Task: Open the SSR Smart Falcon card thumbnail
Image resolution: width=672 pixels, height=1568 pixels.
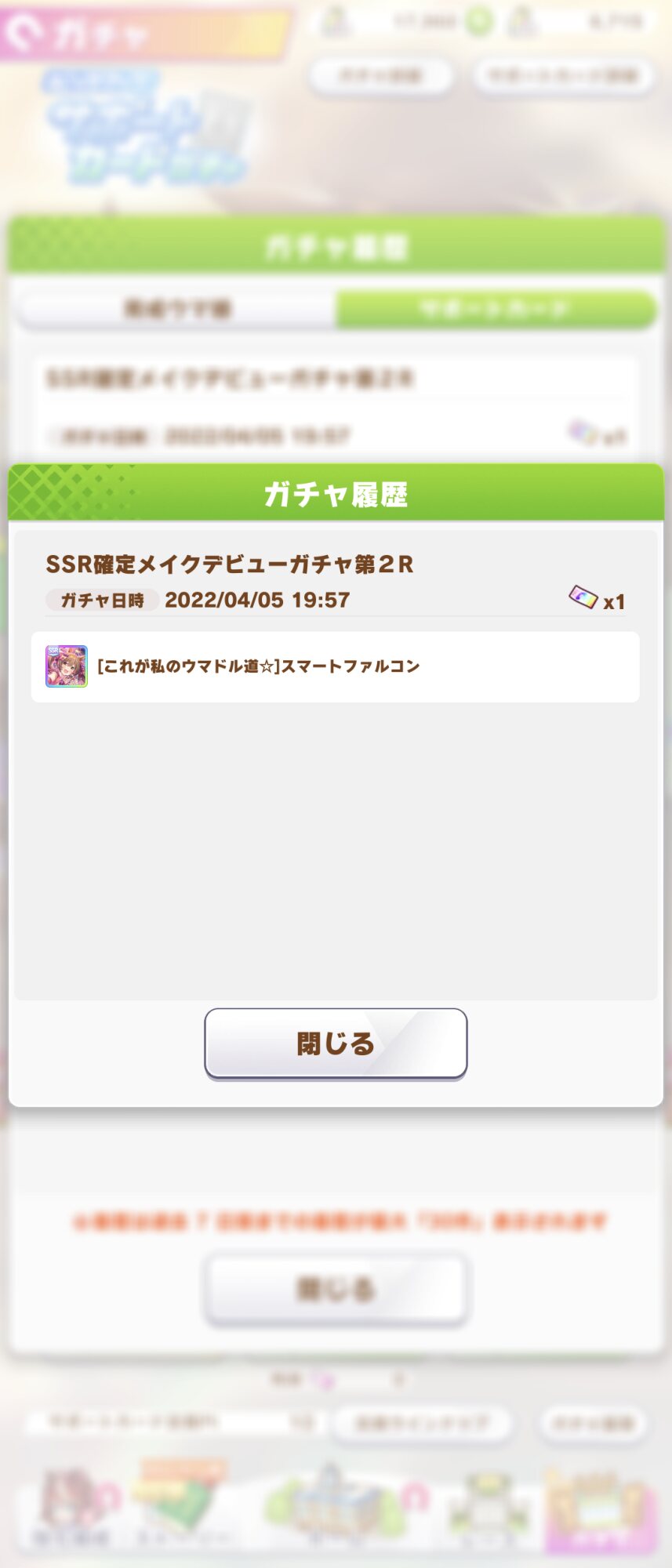Action: pyautogui.click(x=67, y=666)
